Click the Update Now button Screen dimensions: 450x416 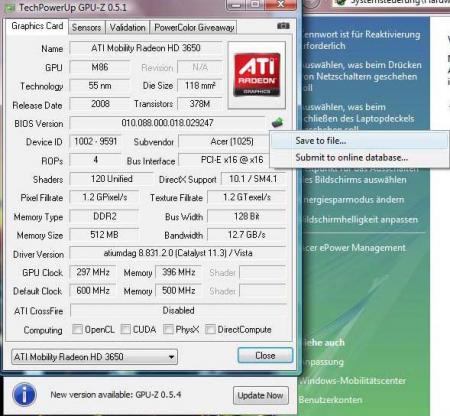coord(261,396)
